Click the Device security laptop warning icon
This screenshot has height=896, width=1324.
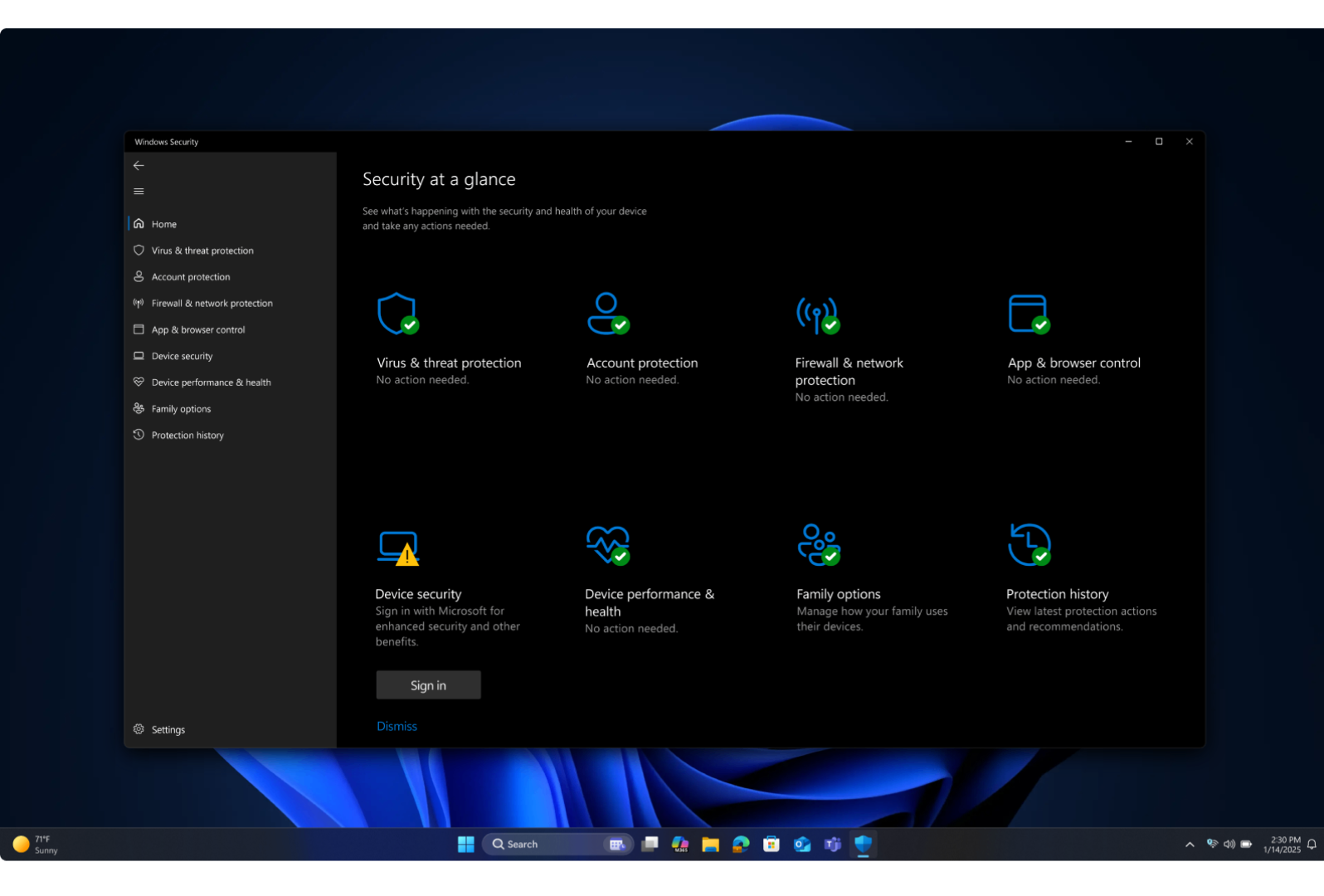coord(398,548)
